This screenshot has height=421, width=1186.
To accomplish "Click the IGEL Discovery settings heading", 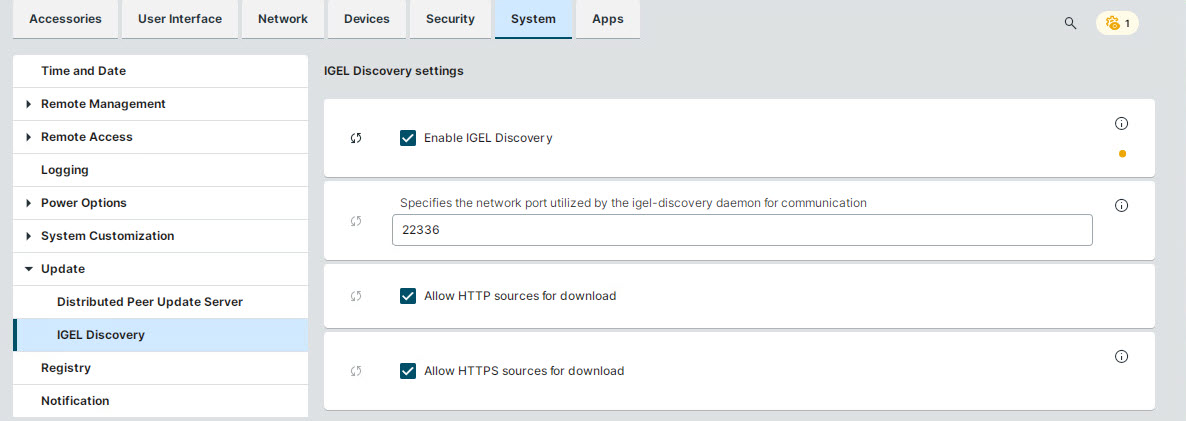I will 393,71.
